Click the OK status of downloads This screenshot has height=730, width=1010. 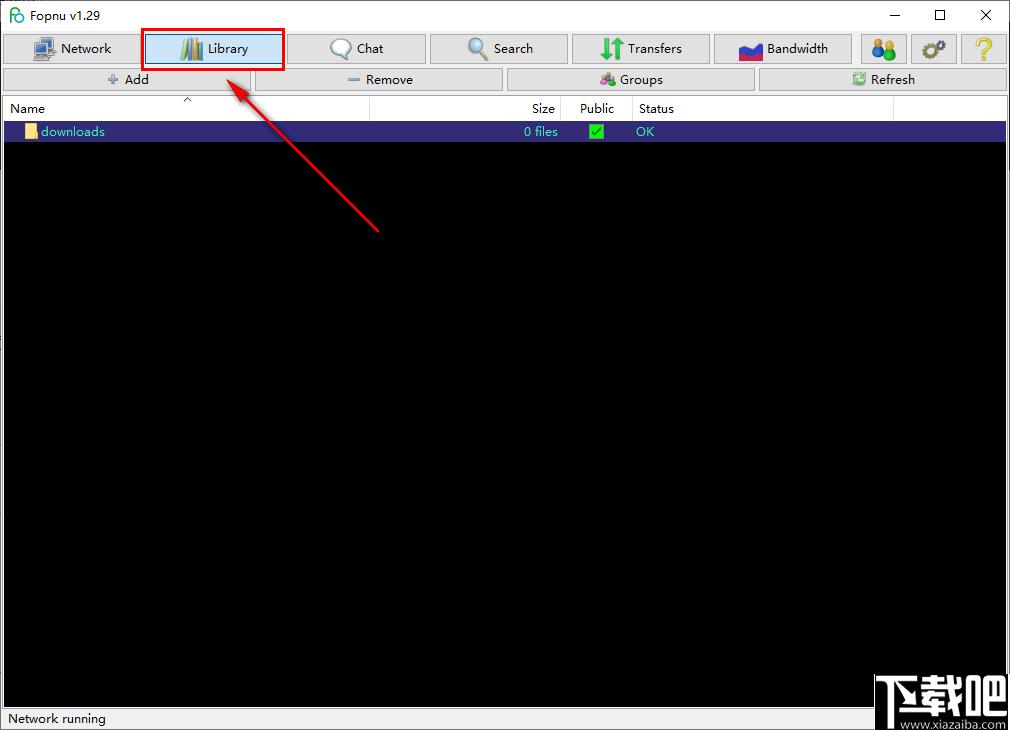(645, 131)
